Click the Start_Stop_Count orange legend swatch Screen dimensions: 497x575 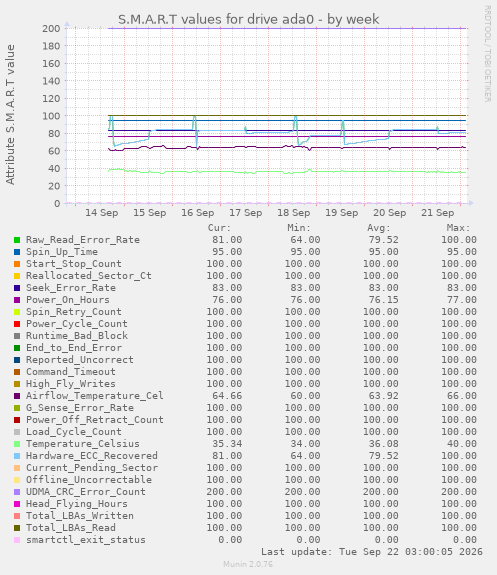click(x=17, y=264)
